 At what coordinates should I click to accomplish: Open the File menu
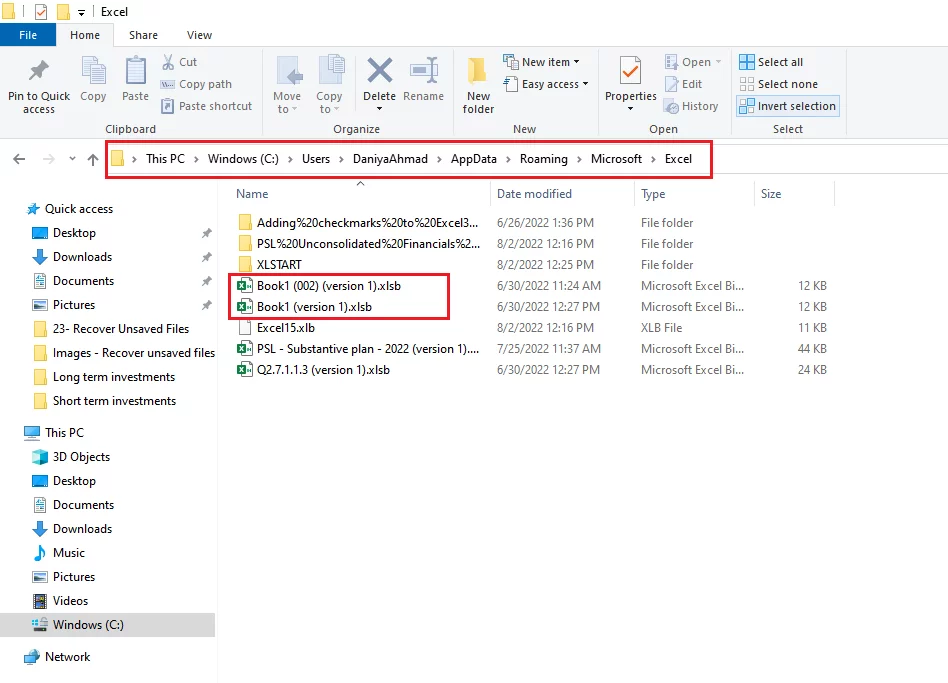(28, 34)
